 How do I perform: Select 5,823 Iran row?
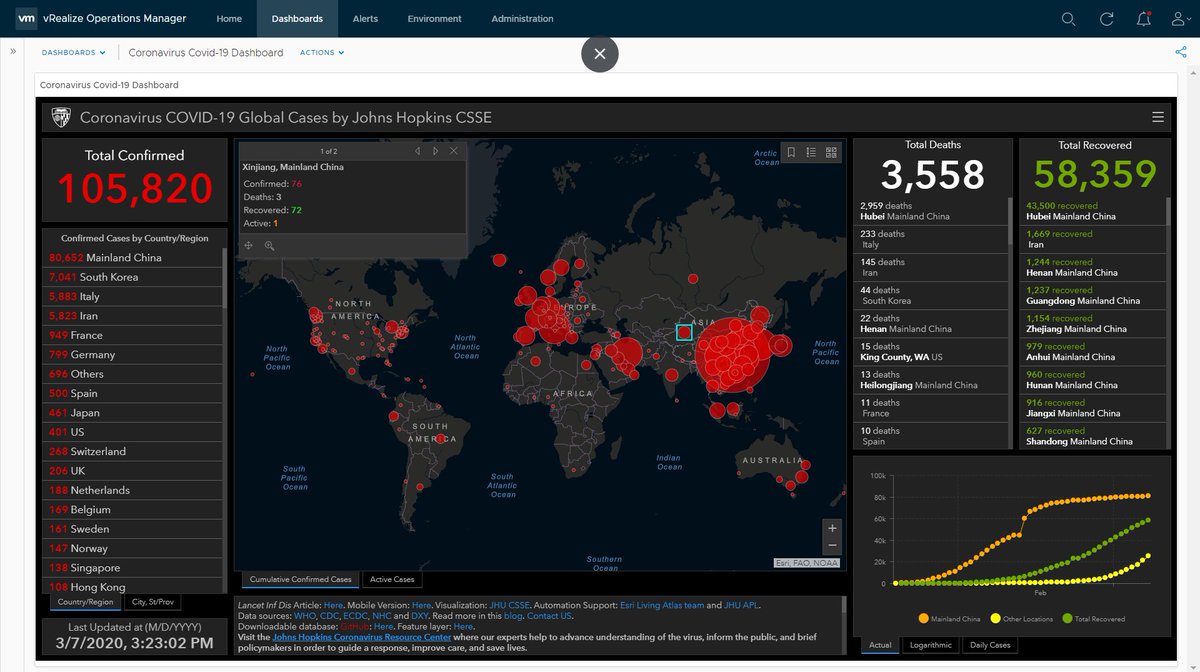(x=133, y=315)
